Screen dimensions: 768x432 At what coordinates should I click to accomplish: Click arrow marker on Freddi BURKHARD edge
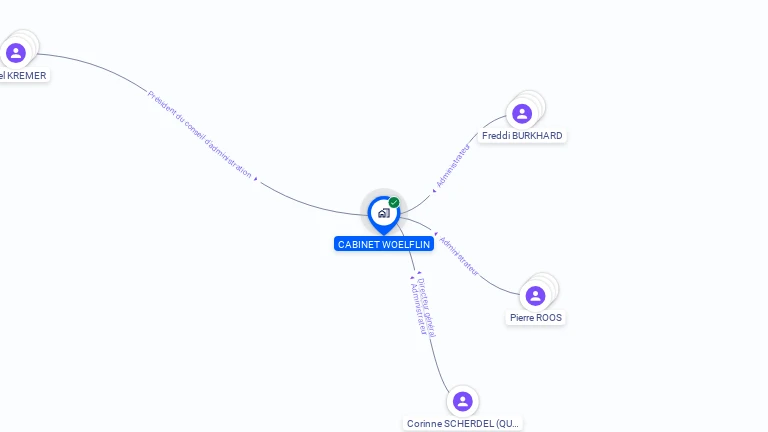pyautogui.click(x=434, y=191)
